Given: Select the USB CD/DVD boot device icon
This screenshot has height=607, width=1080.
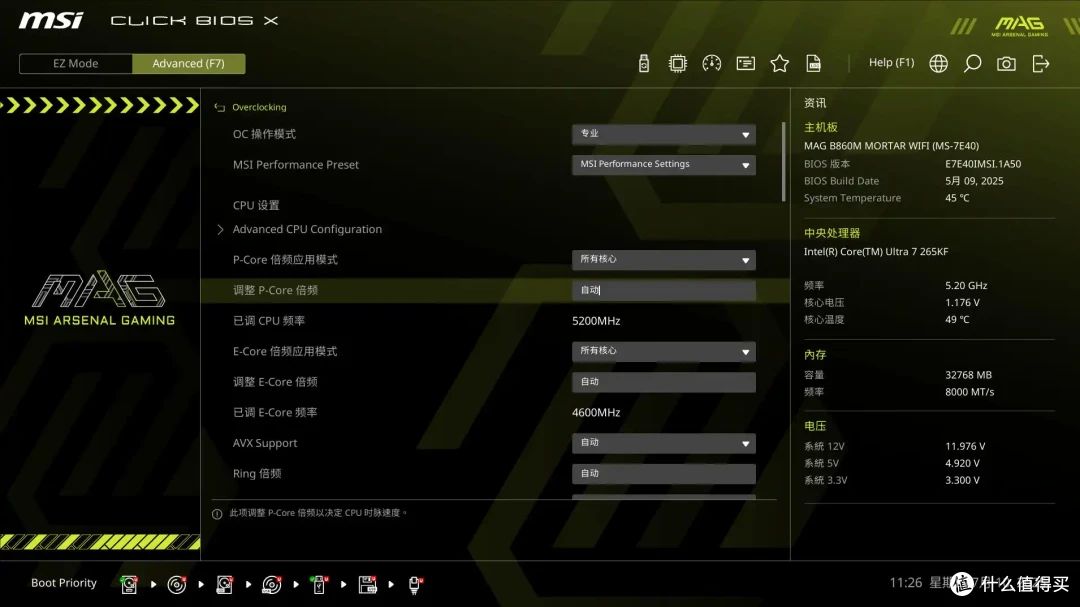Looking at the screenshot, I should (271, 584).
